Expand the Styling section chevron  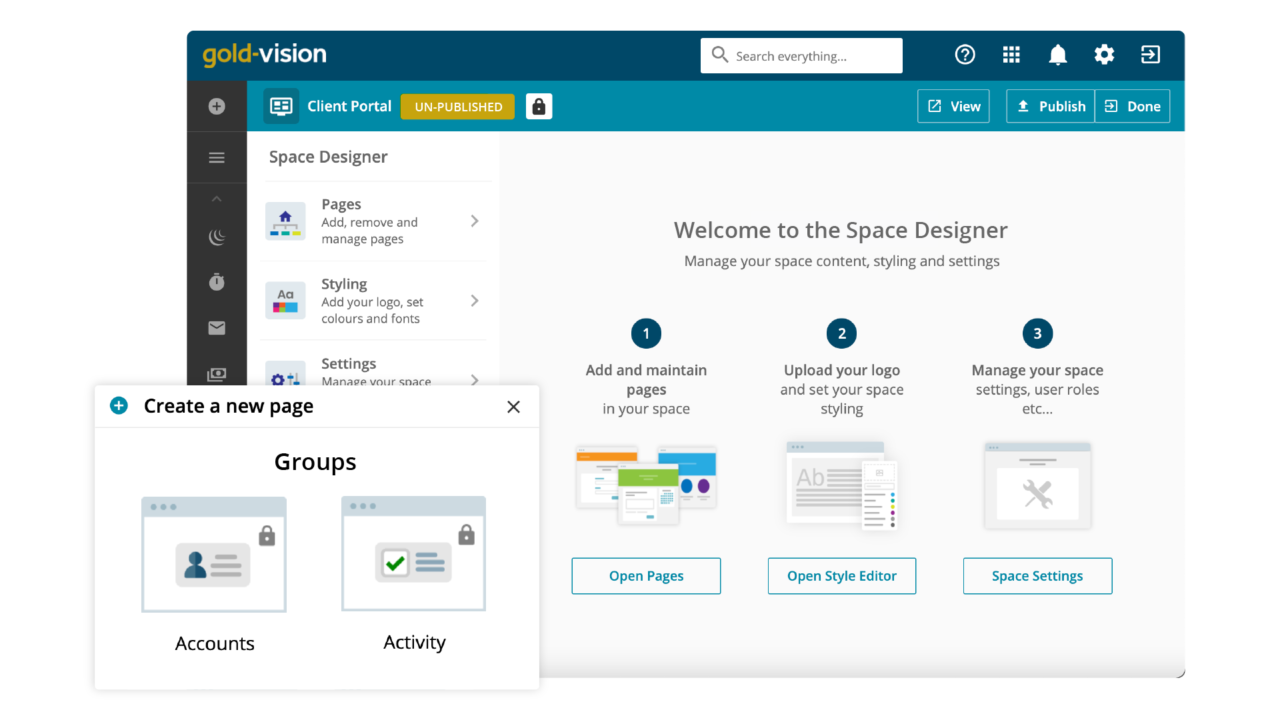tap(474, 301)
